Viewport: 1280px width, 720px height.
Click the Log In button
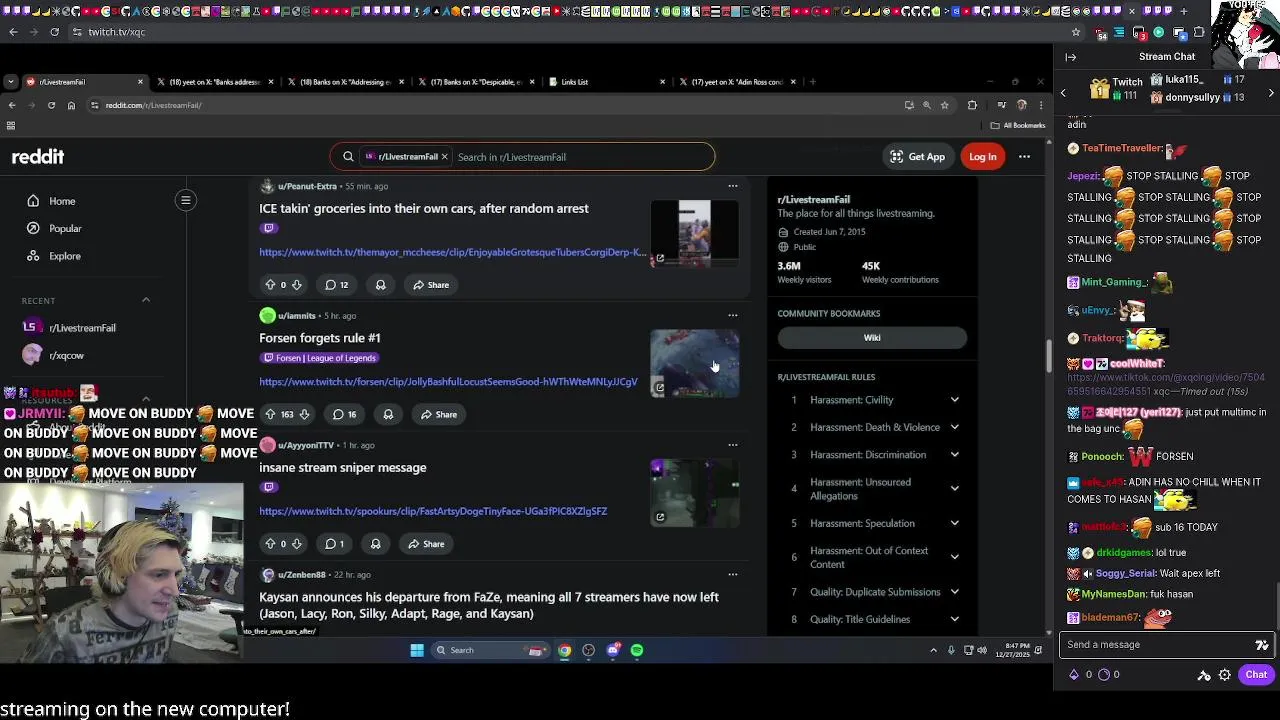pyautogui.click(x=982, y=157)
